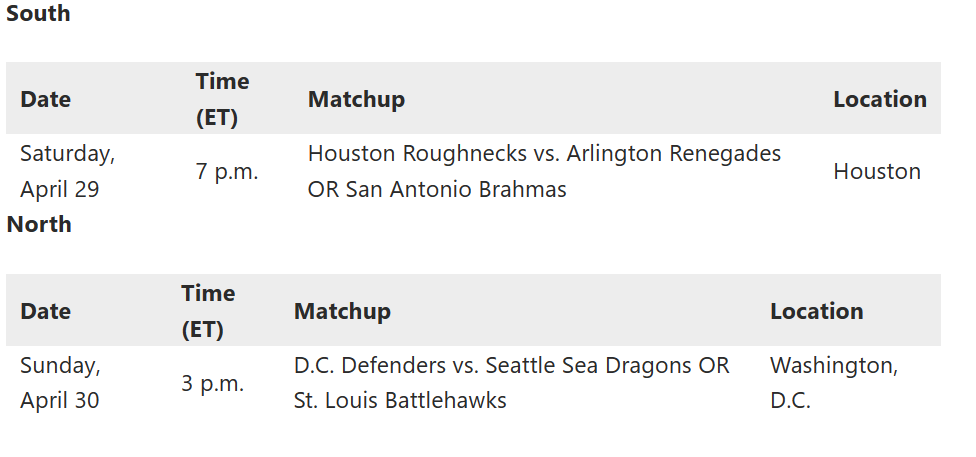Select the Matchup header in North table
976x457 pixels.
coord(342,311)
